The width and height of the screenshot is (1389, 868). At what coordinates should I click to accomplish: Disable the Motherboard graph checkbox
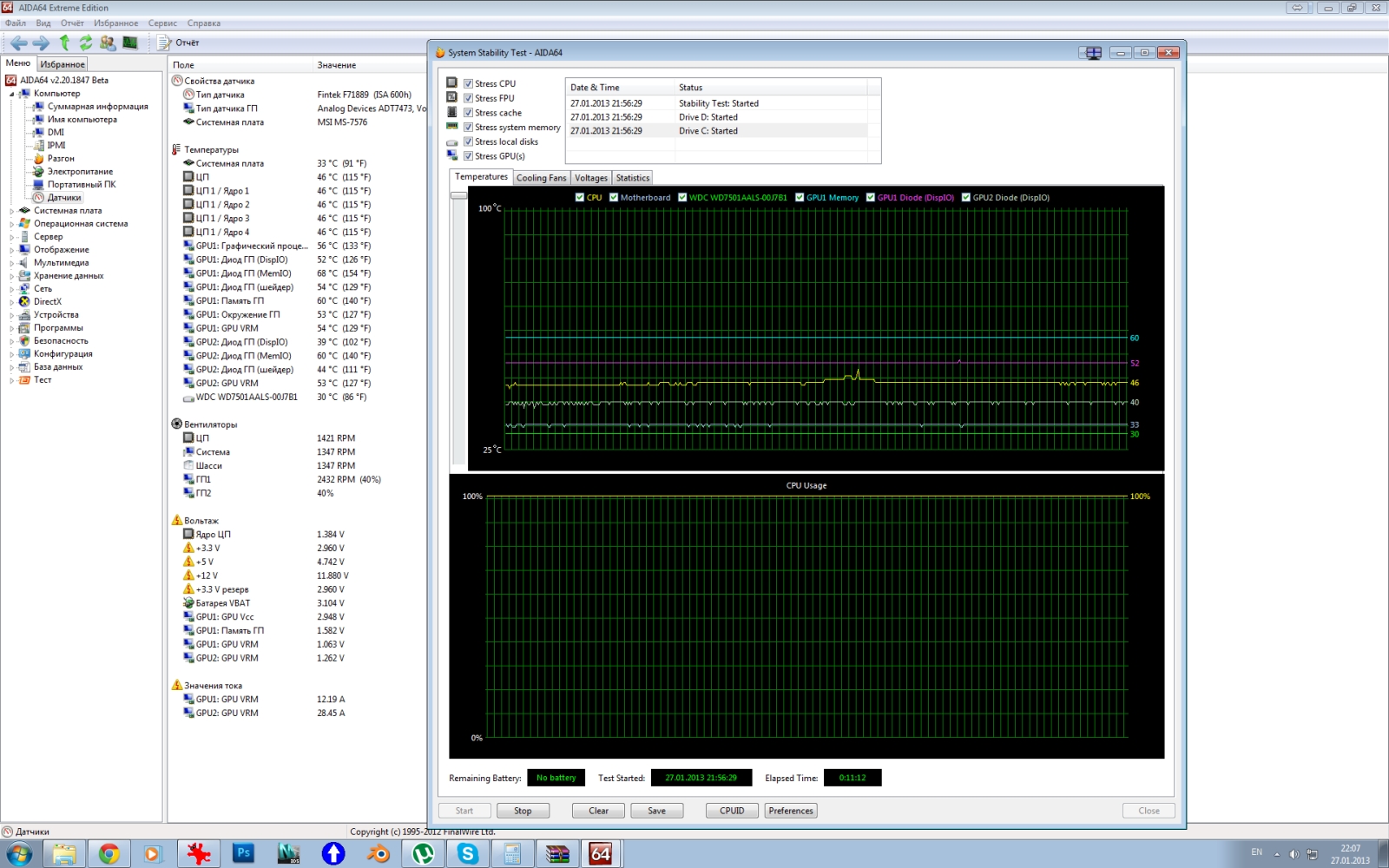click(614, 198)
